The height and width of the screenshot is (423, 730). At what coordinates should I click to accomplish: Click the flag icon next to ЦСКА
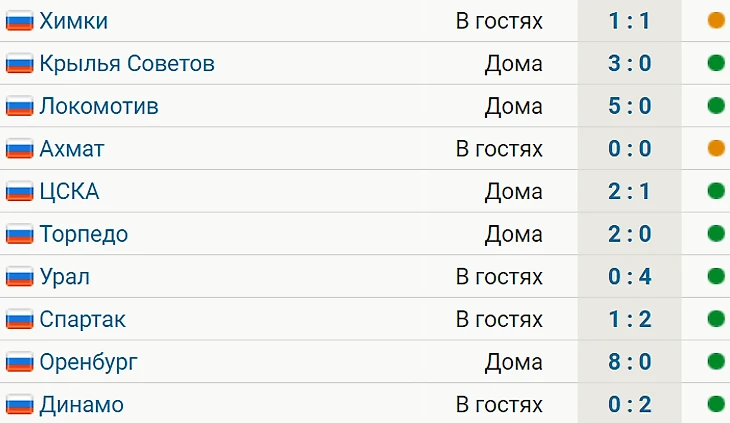click(20, 192)
